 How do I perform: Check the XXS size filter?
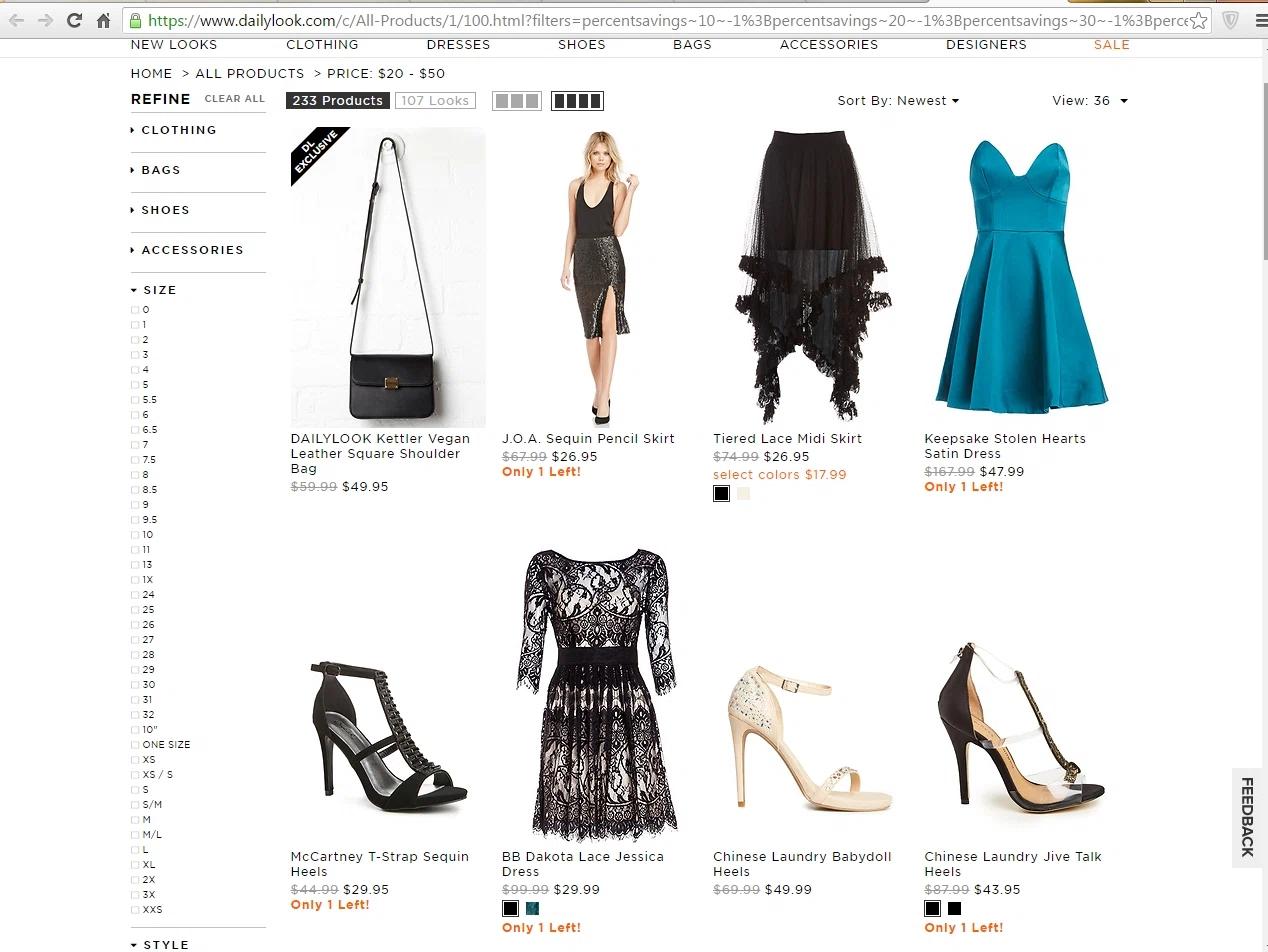point(135,910)
